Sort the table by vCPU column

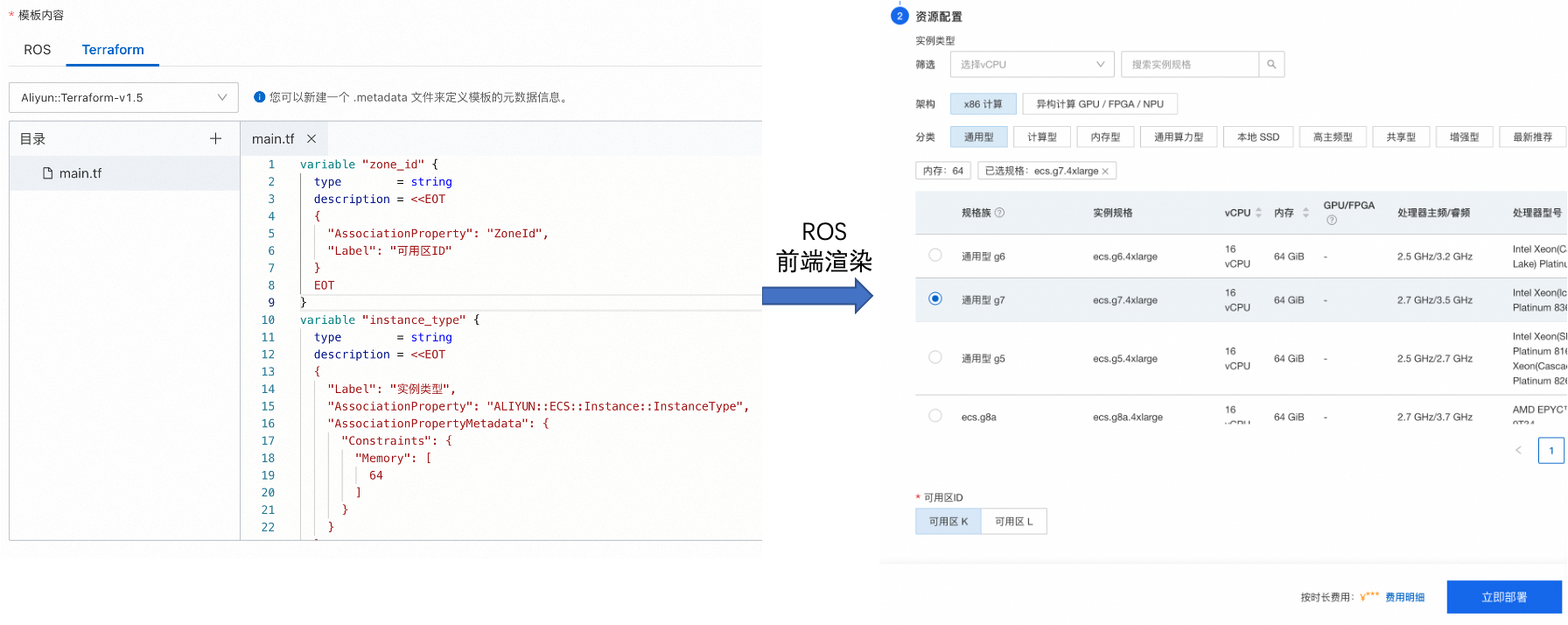1258,213
